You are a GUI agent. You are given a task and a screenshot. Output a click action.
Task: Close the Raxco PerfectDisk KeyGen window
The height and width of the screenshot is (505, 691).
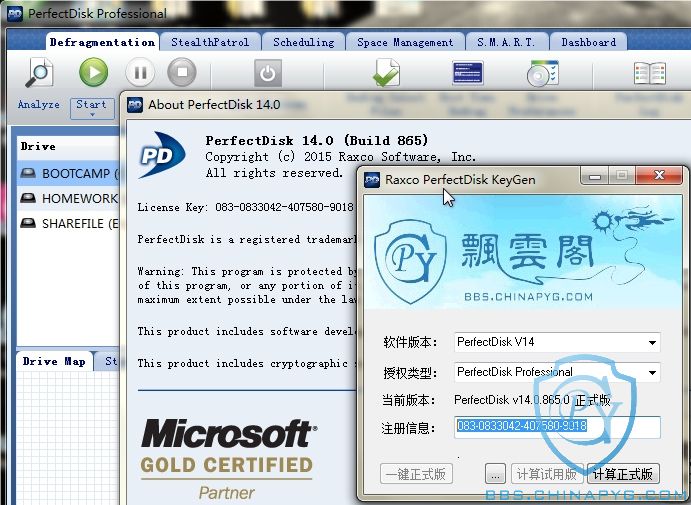(660, 176)
